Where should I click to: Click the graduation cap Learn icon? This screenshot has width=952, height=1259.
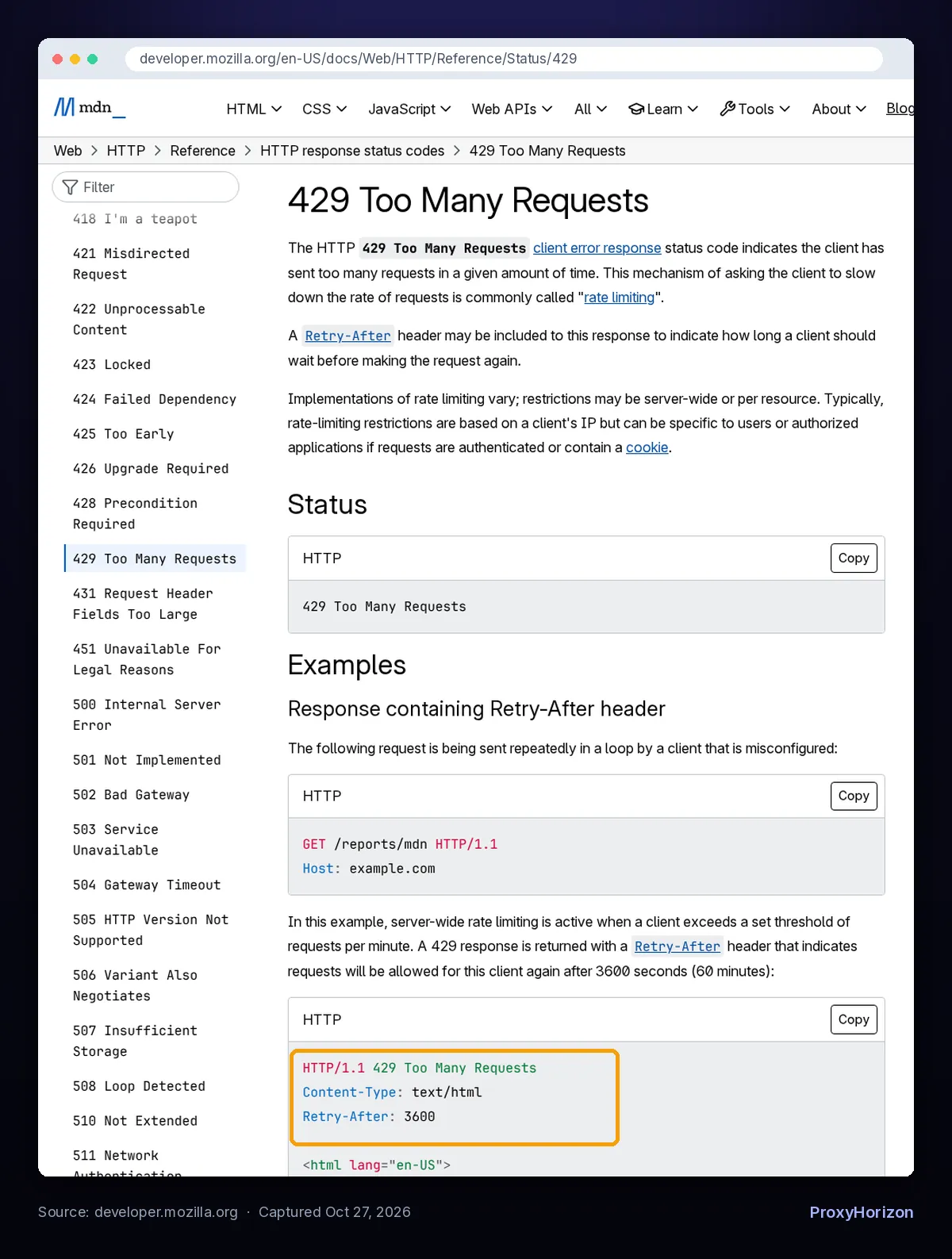pos(636,109)
